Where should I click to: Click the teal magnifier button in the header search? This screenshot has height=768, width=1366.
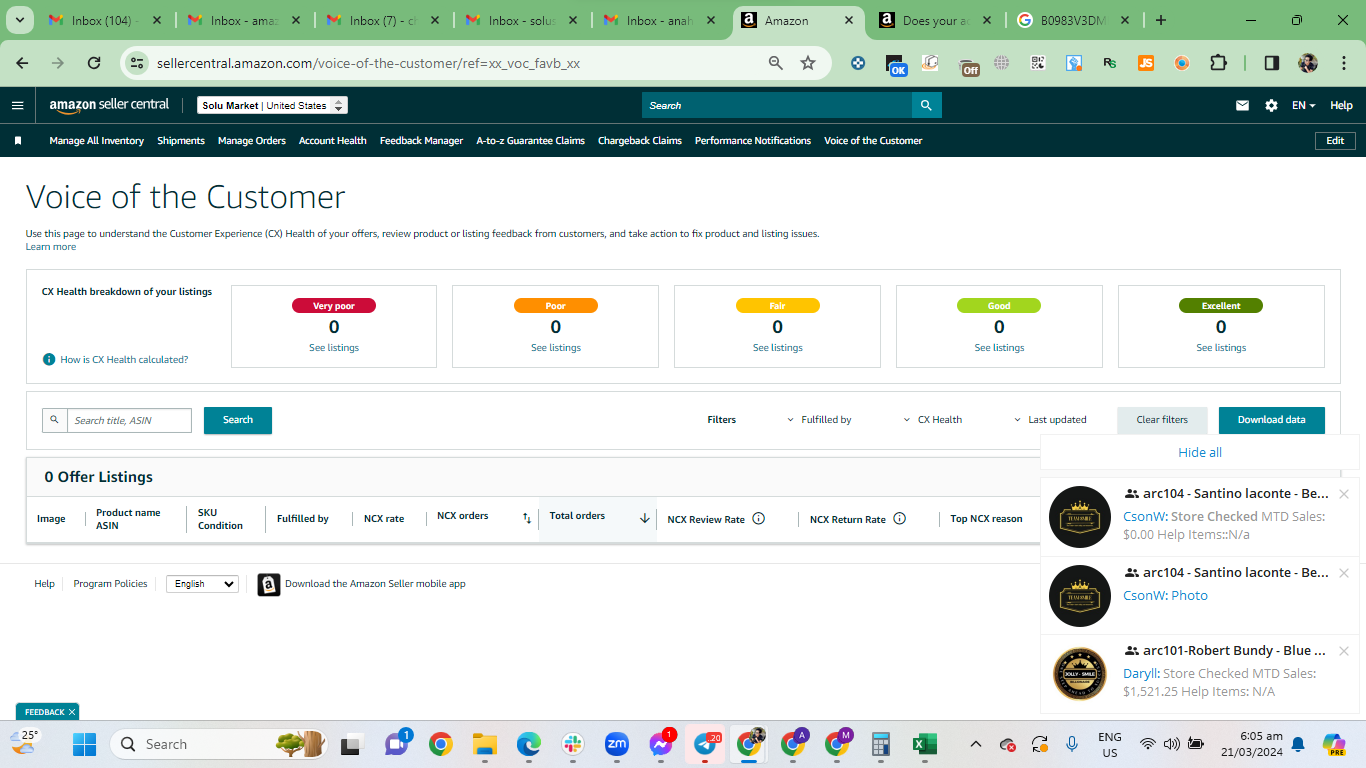coord(926,105)
